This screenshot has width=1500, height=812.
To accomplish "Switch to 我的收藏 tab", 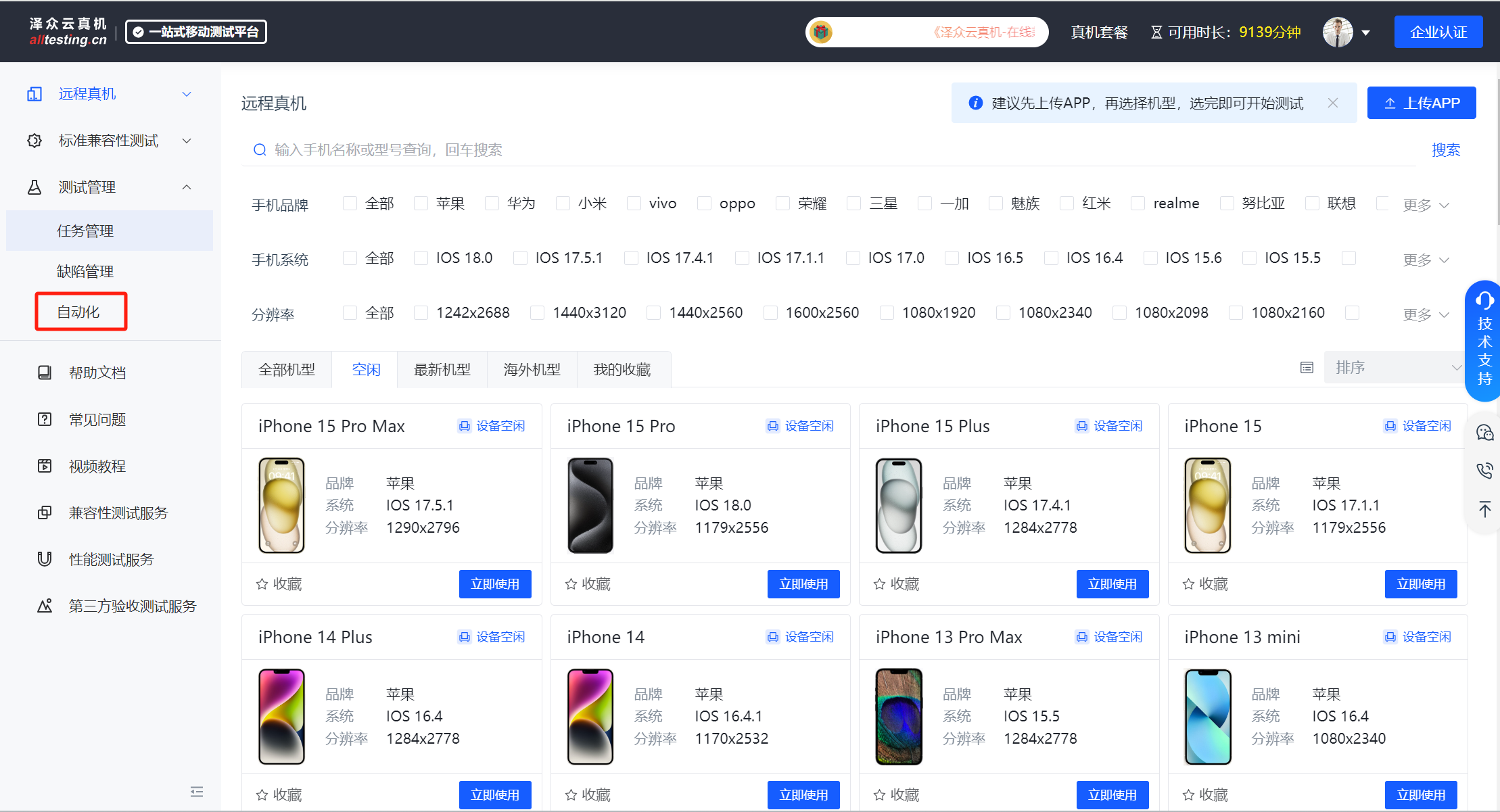I will click(622, 370).
